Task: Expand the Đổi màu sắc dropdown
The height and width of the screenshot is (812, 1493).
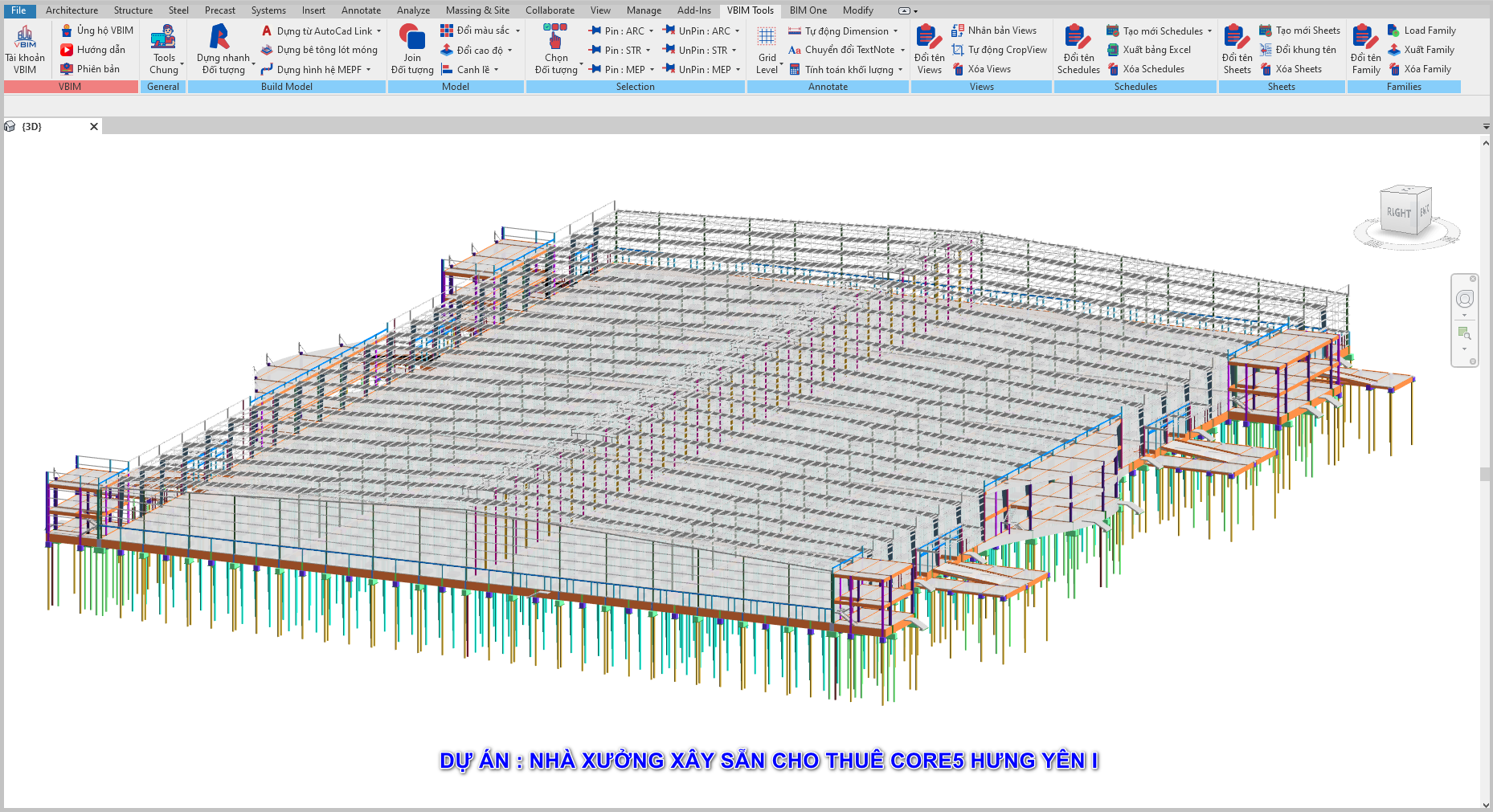Action: [517, 31]
